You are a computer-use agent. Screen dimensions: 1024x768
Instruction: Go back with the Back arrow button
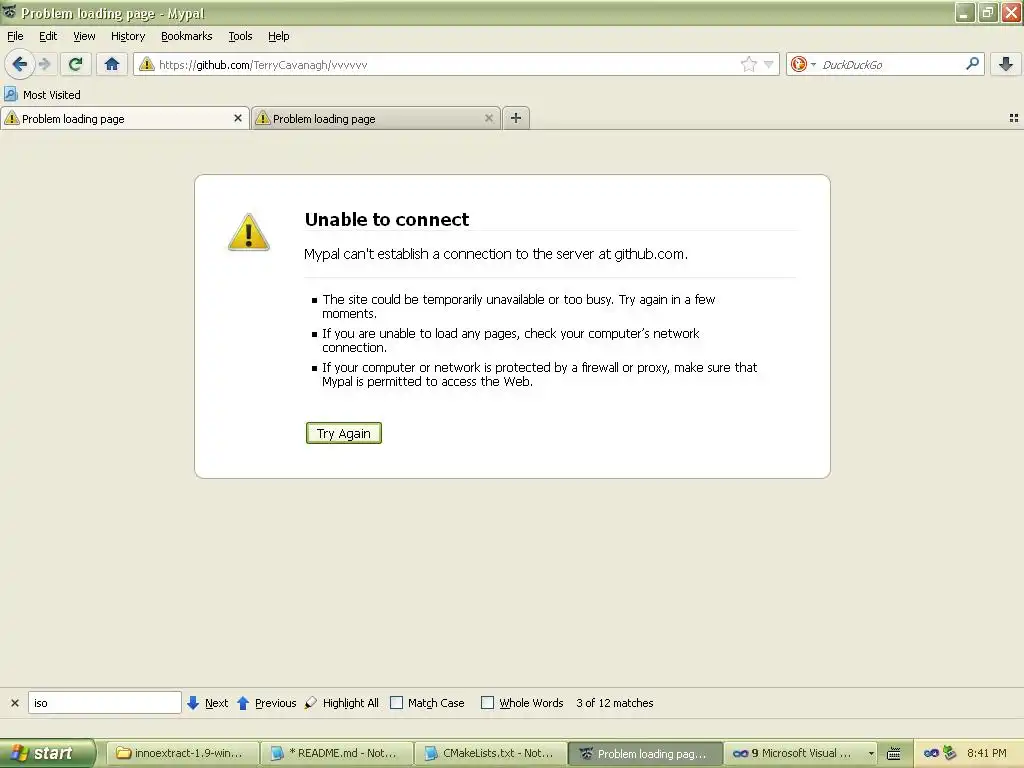tap(20, 64)
